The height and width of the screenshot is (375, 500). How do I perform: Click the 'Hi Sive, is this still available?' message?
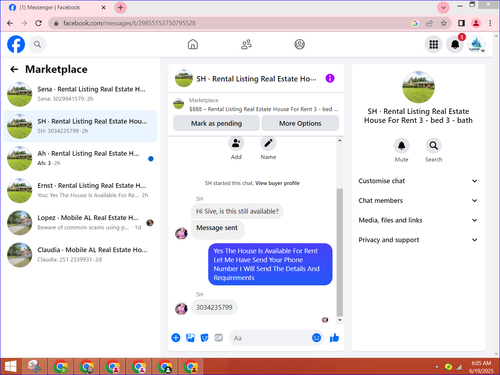point(237,211)
